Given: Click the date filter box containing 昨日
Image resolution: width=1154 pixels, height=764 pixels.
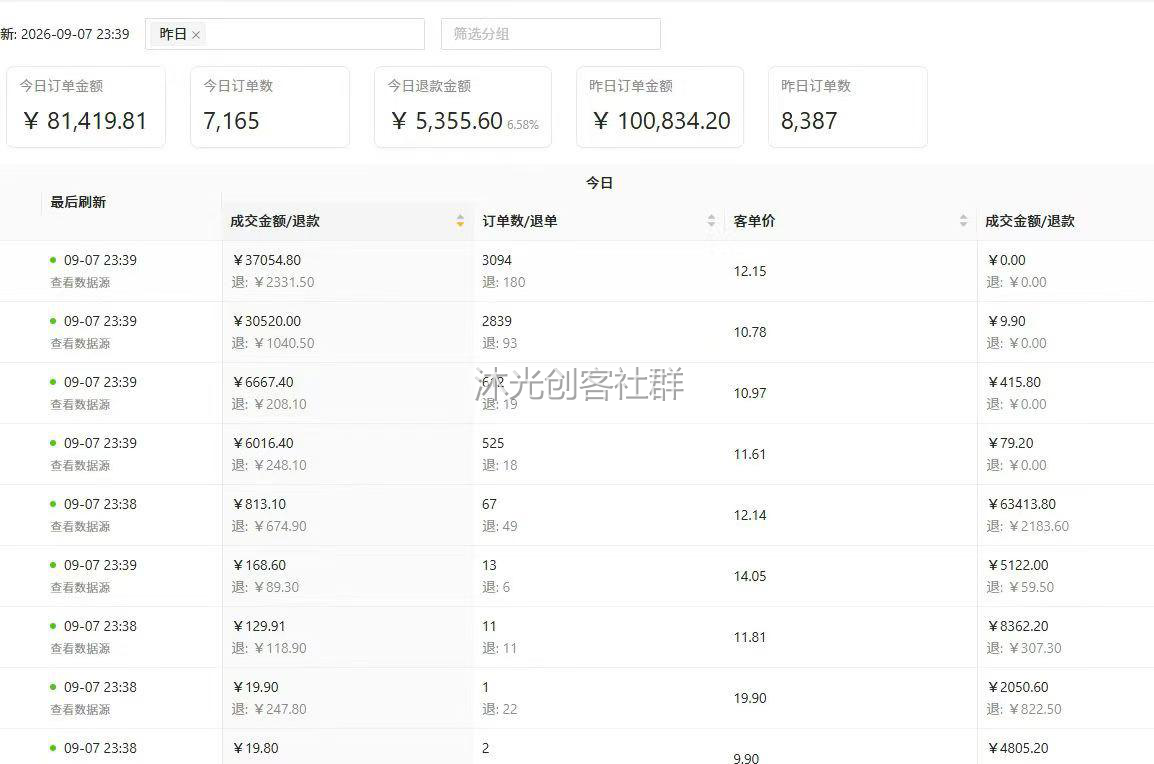Looking at the screenshot, I should (x=285, y=34).
